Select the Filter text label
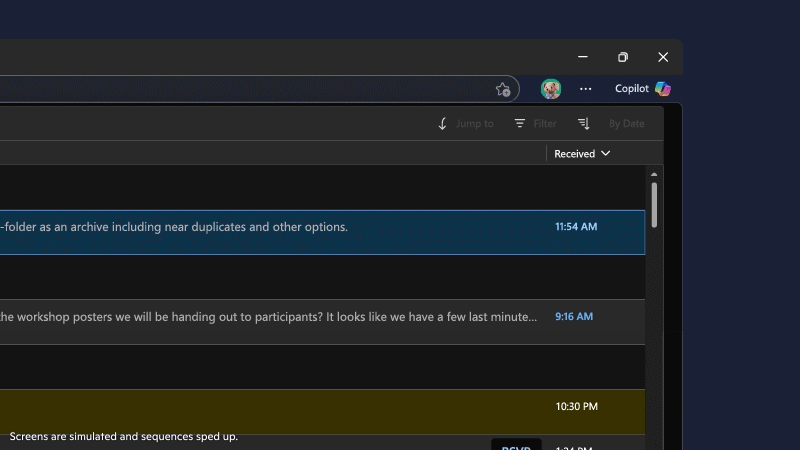Image resolution: width=800 pixels, height=450 pixels. pos(545,124)
